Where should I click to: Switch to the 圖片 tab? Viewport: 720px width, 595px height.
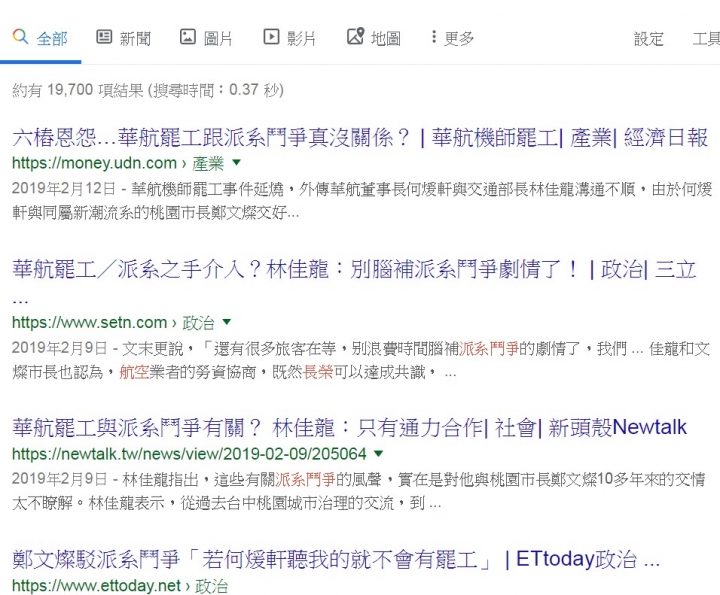[x=206, y=38]
